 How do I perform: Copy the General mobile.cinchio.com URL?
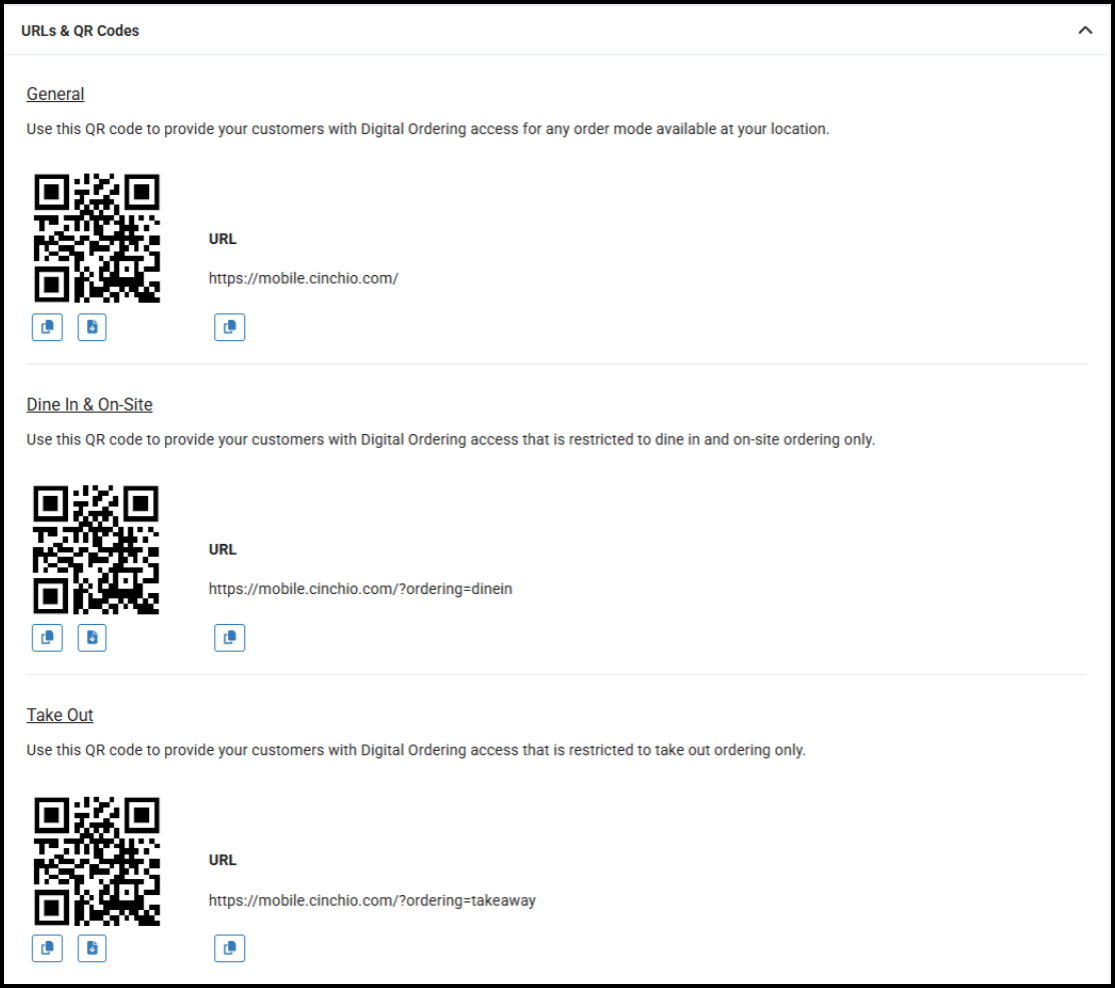coord(229,327)
